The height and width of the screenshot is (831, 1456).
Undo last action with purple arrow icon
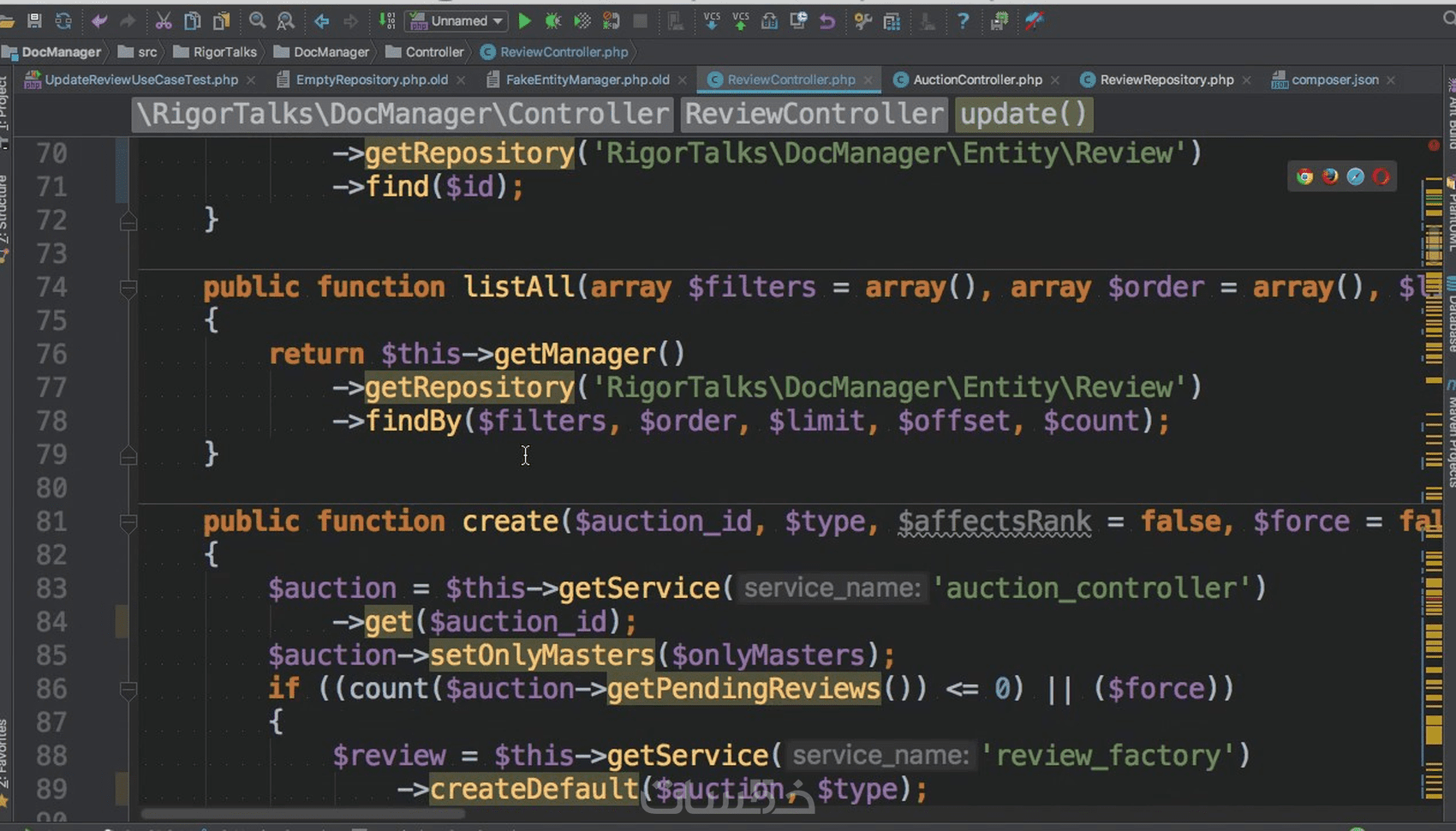coord(827,21)
